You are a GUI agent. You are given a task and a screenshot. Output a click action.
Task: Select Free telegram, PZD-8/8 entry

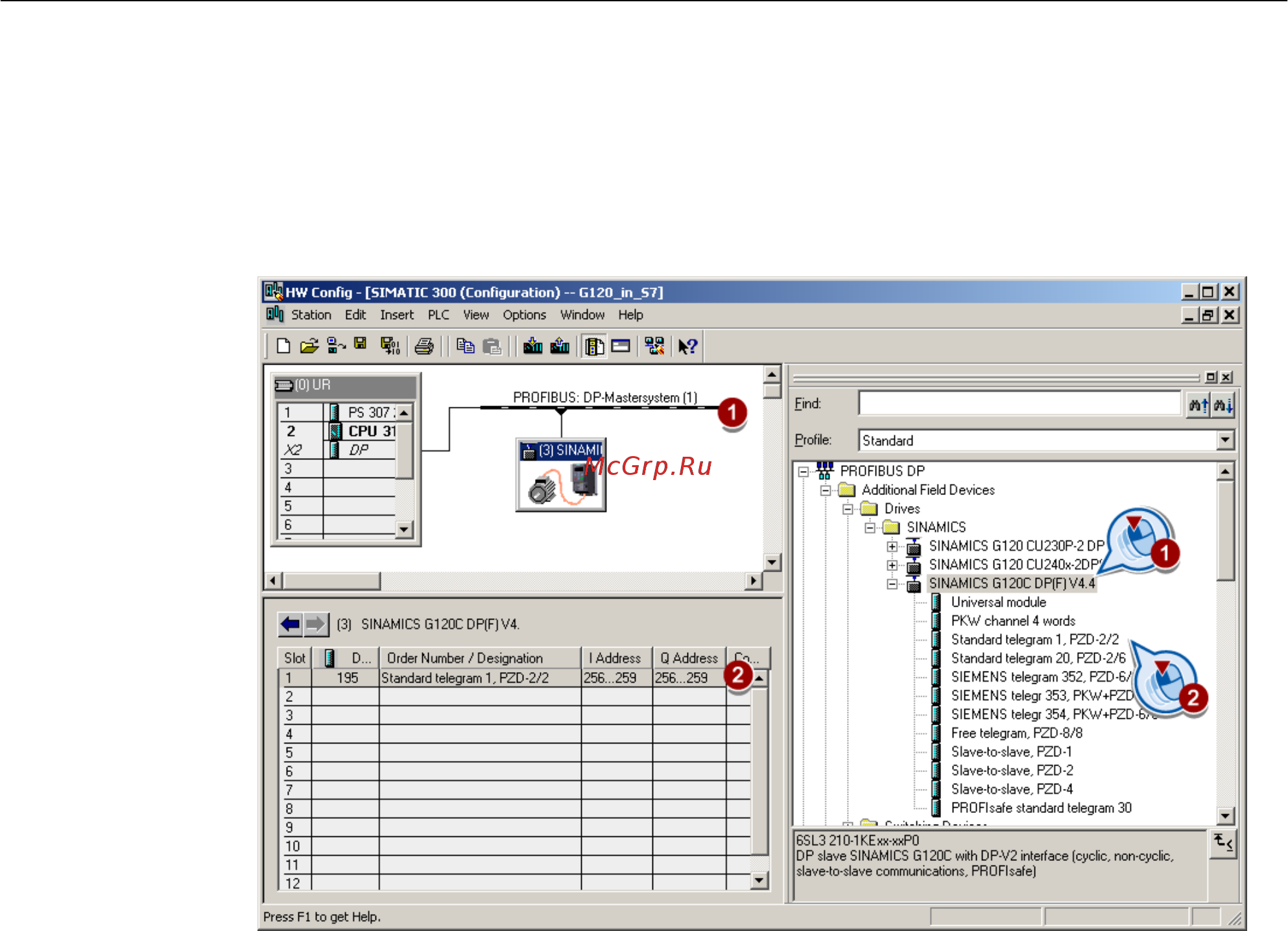(1017, 733)
